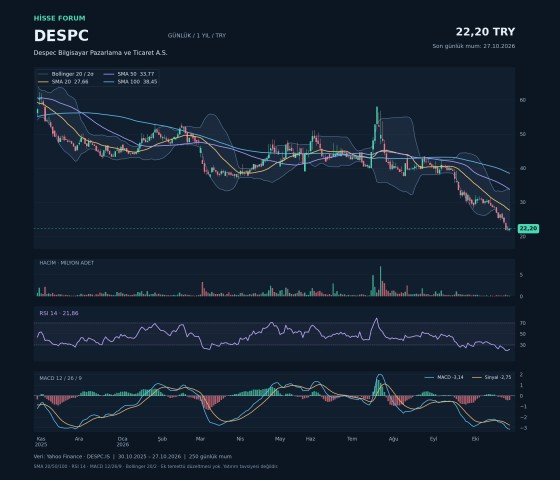The height and width of the screenshot is (480, 560).
Task: Click the 0 tick on the volume axis
Action: pos(521,296)
